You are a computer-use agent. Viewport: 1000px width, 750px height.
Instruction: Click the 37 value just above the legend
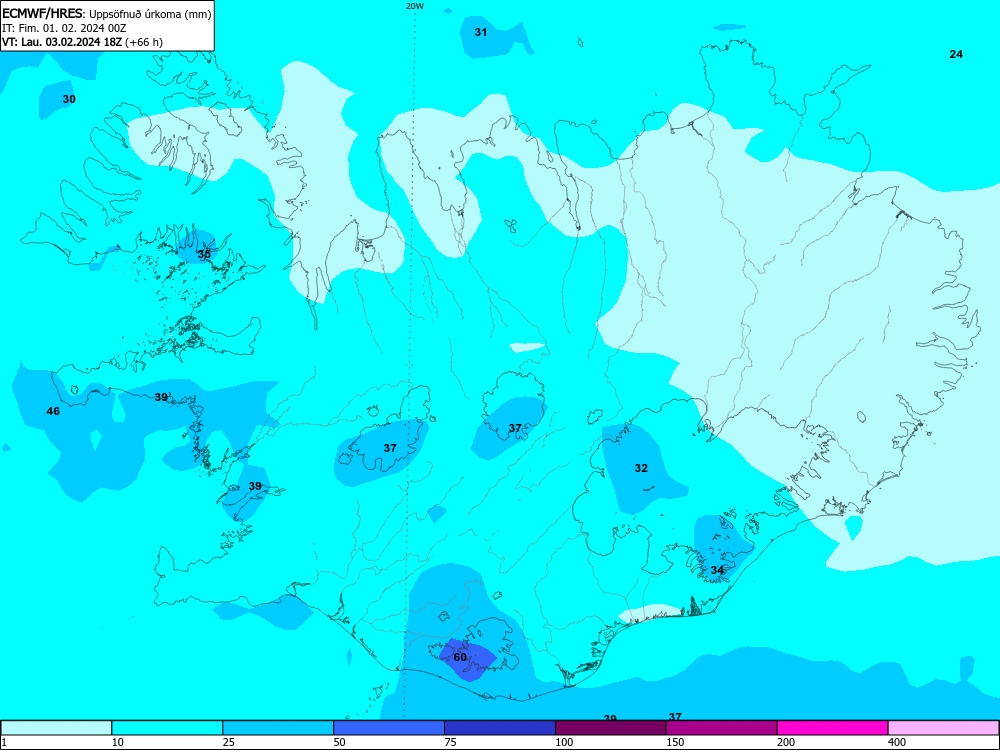tap(675, 717)
